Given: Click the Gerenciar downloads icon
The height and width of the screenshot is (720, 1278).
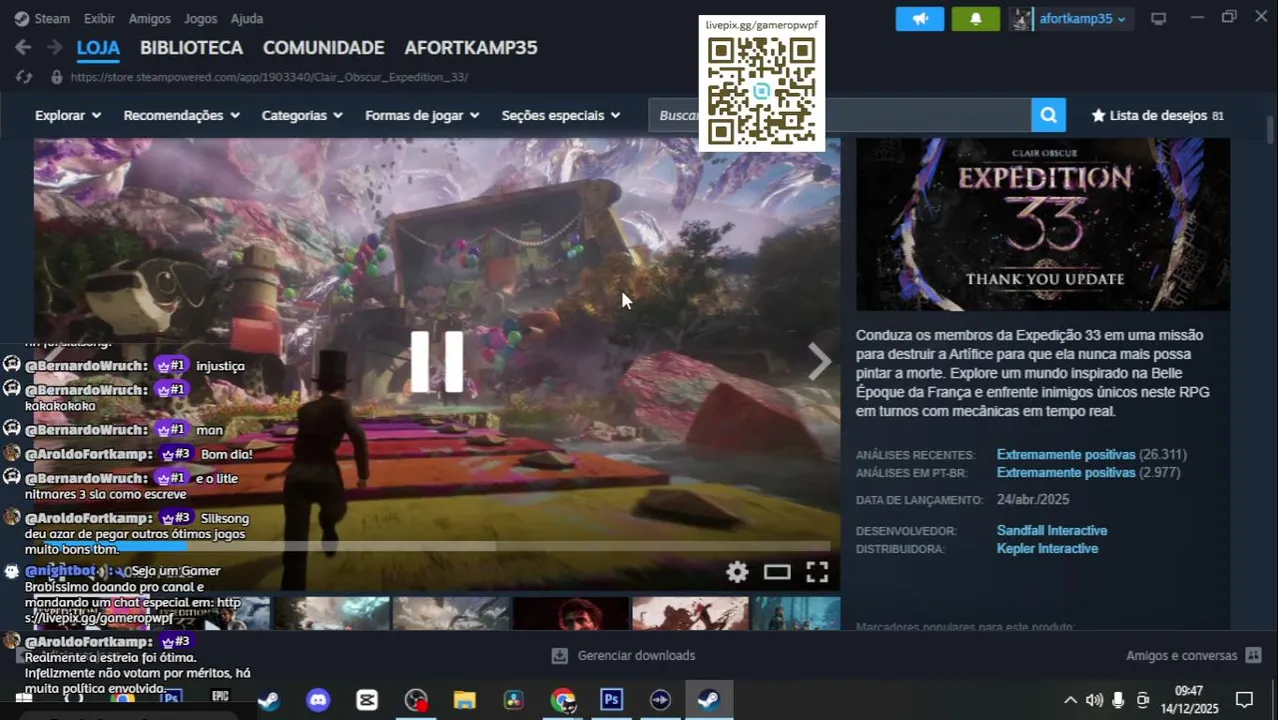Looking at the screenshot, I should click(x=560, y=656).
